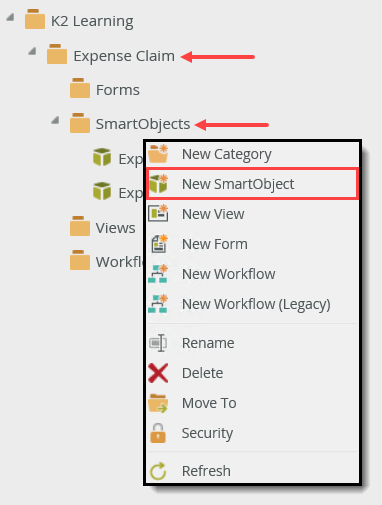Image resolution: width=382 pixels, height=505 pixels.
Task: Choose New Workflow (Legacy) entry
Action: [253, 304]
